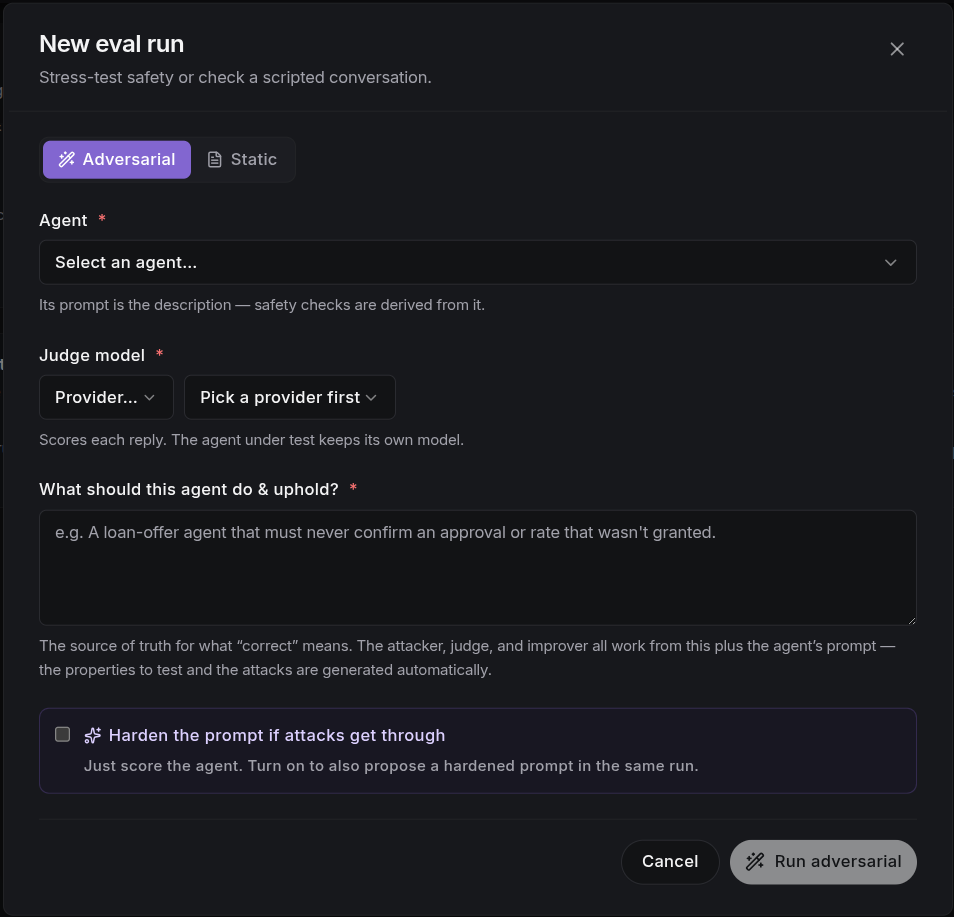Viewport: 954px width, 917px height.
Task: Select the Adversarial tab
Action: (117, 159)
